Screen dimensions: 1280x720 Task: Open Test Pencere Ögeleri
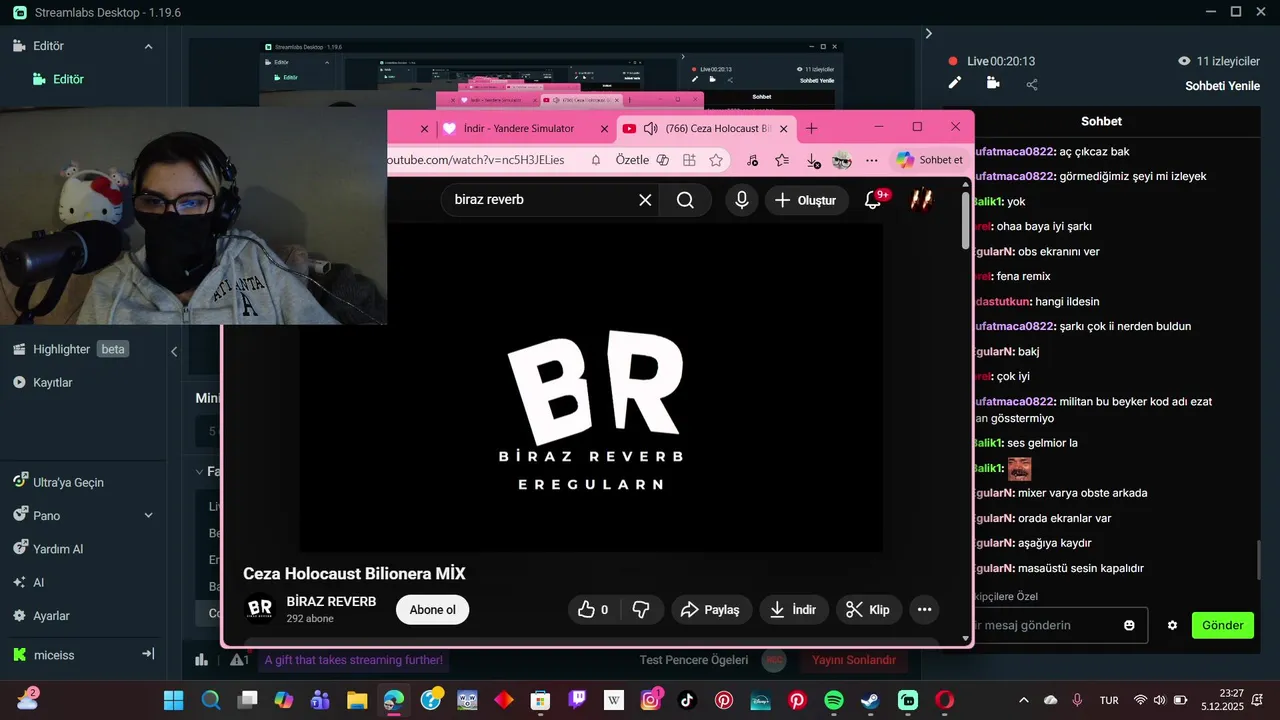coord(694,660)
